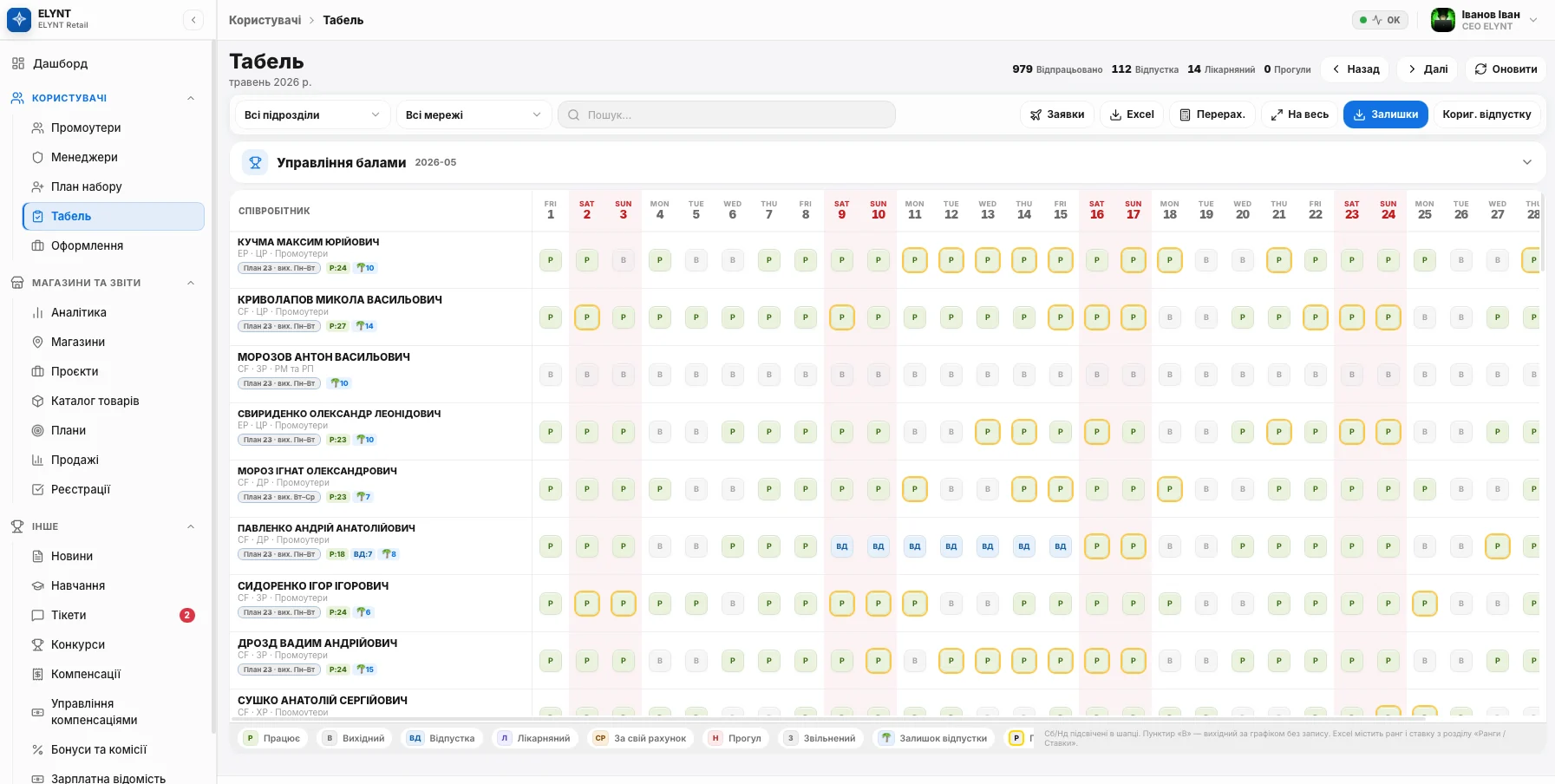Click the trophy icon beside Управління балами
This screenshot has width=1555, height=784.
(x=255, y=162)
